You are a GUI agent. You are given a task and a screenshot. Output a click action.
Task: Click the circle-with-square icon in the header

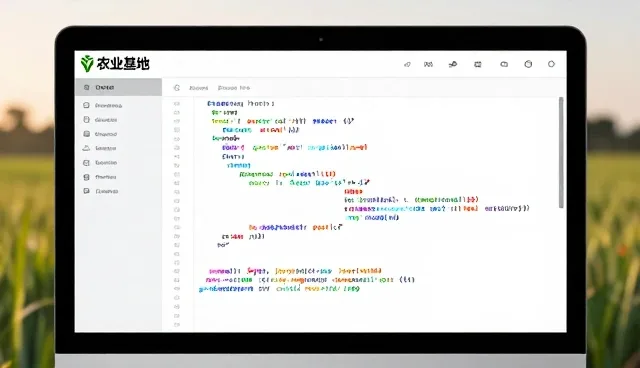(528, 64)
